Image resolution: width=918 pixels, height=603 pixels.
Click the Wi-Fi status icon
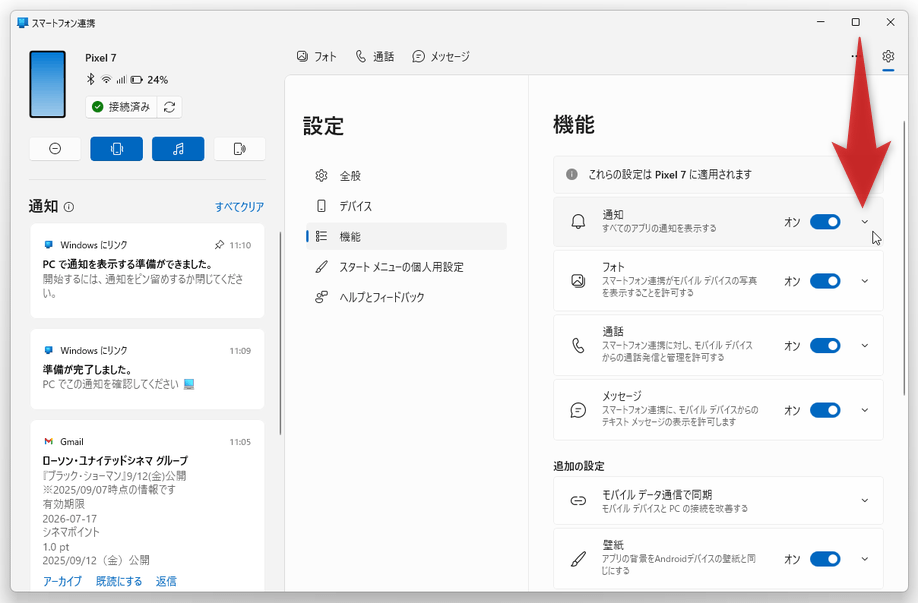coord(106,79)
